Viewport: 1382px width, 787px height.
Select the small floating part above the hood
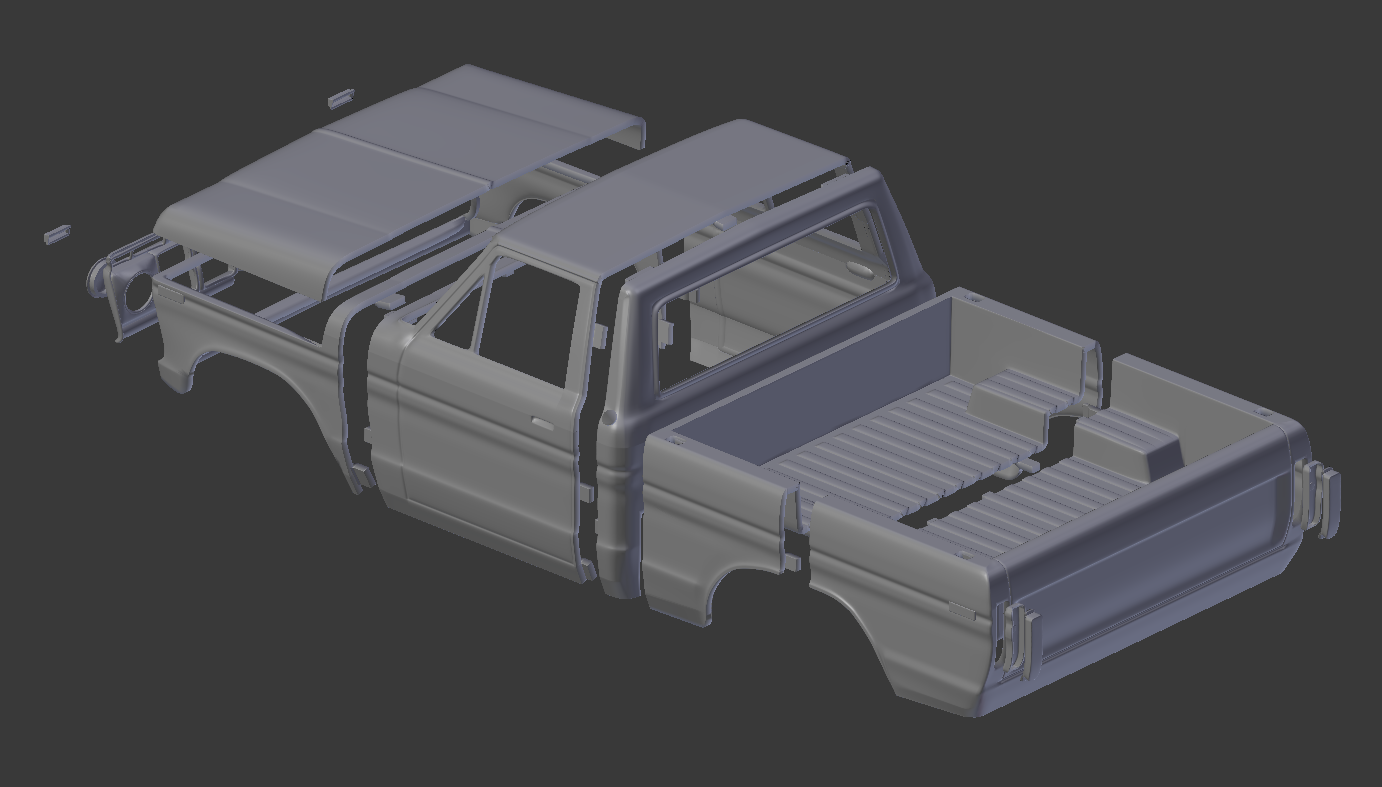[x=341, y=97]
